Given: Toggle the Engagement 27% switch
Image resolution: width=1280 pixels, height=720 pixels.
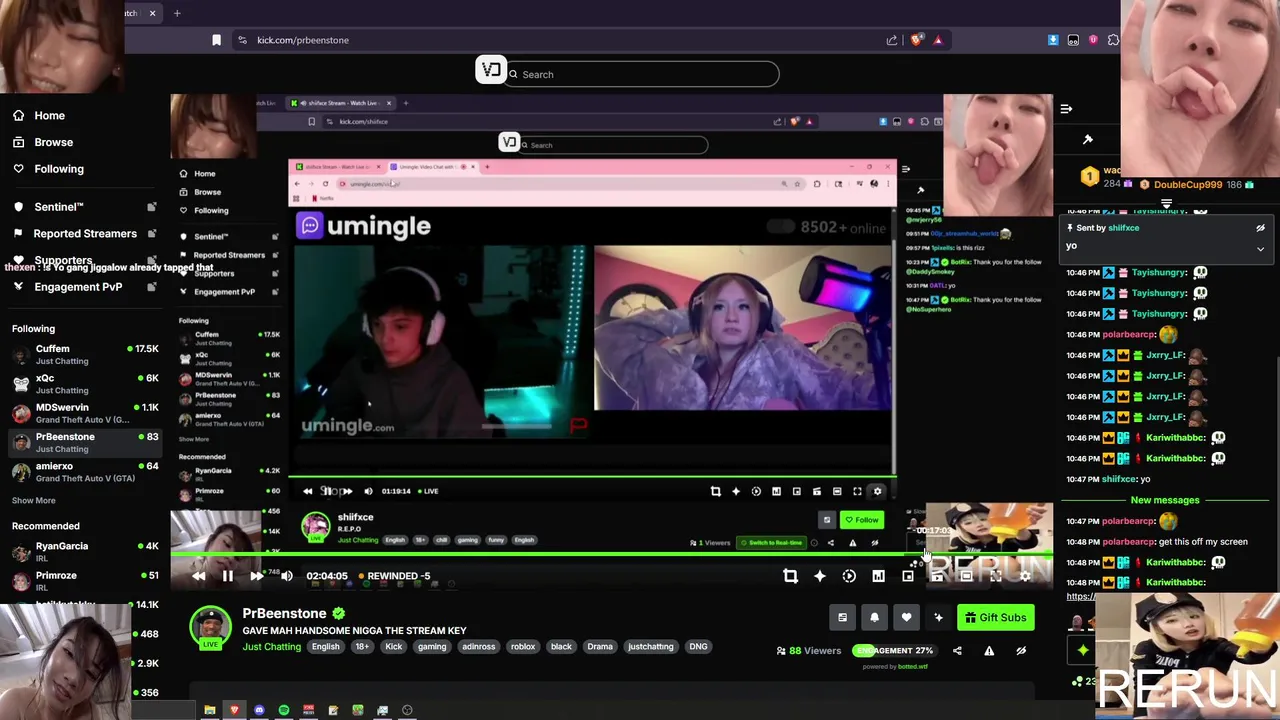Looking at the screenshot, I should 895,651.
